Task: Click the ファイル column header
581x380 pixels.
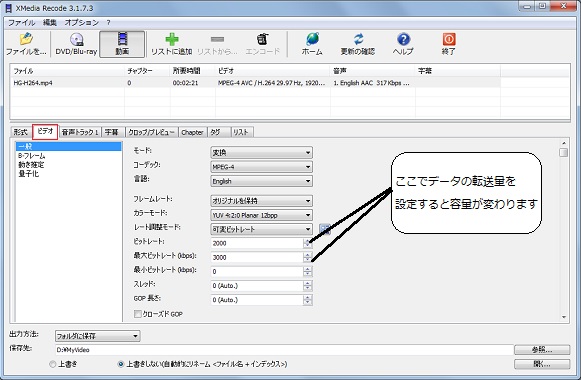Action: 67,71
